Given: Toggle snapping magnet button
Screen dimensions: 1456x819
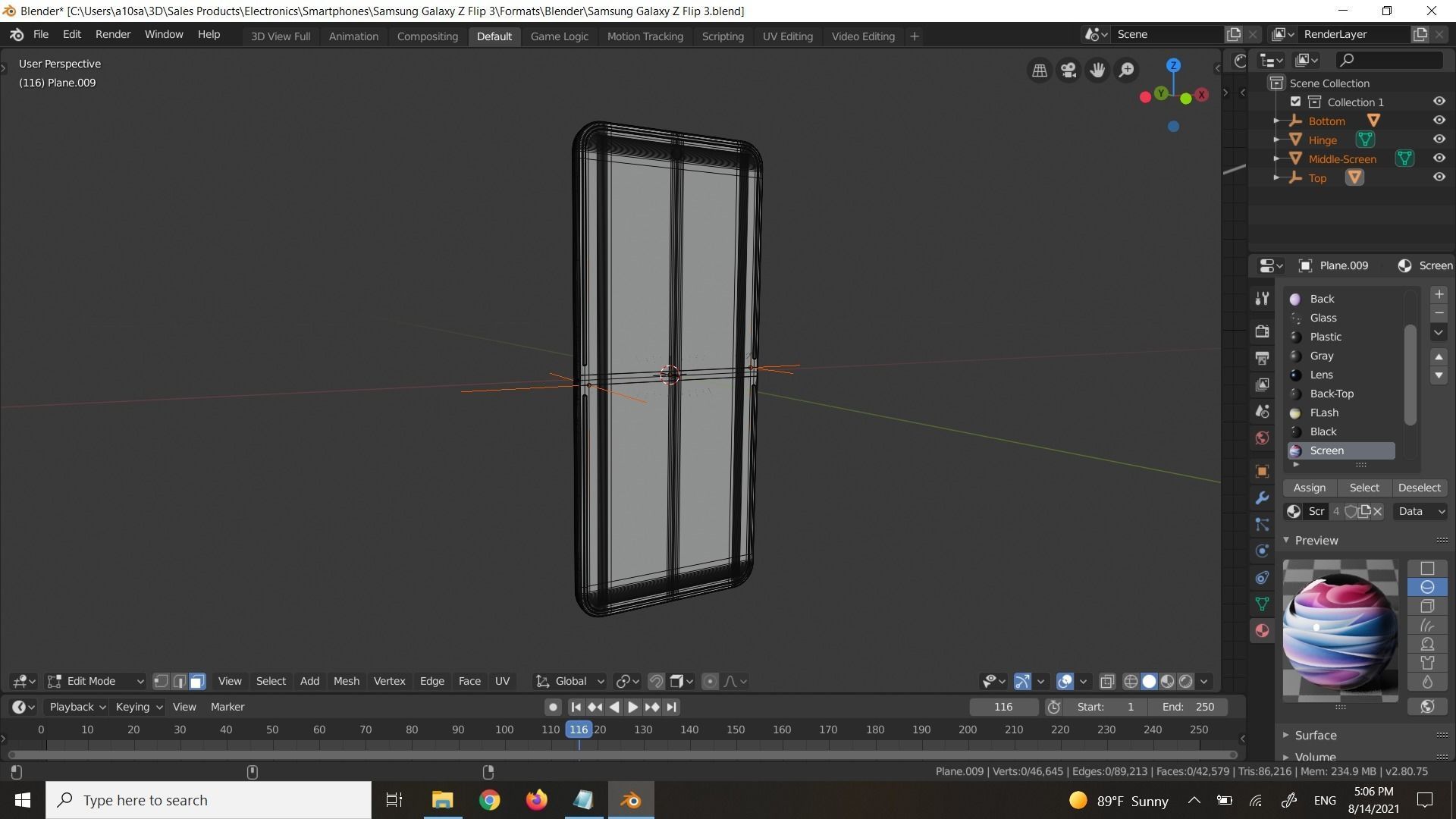Looking at the screenshot, I should pyautogui.click(x=657, y=681).
